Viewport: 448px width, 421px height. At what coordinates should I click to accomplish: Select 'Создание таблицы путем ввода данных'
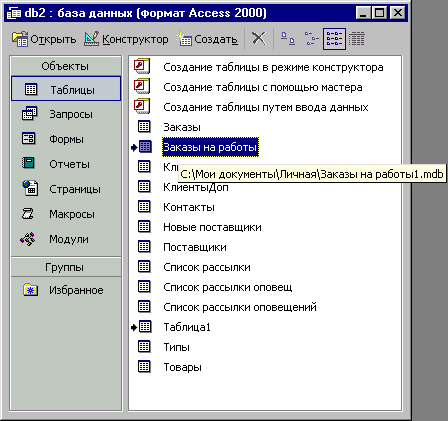266,107
